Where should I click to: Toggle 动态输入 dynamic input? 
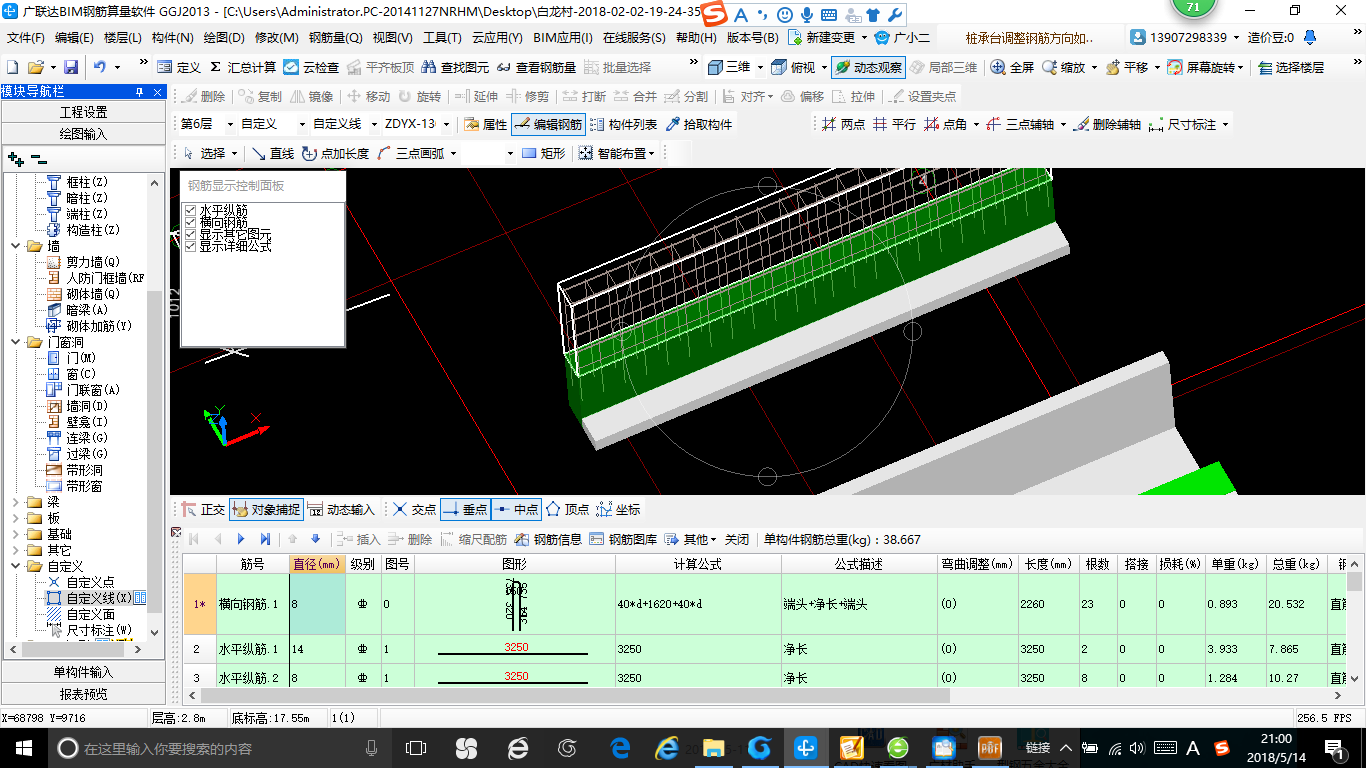tap(340, 509)
